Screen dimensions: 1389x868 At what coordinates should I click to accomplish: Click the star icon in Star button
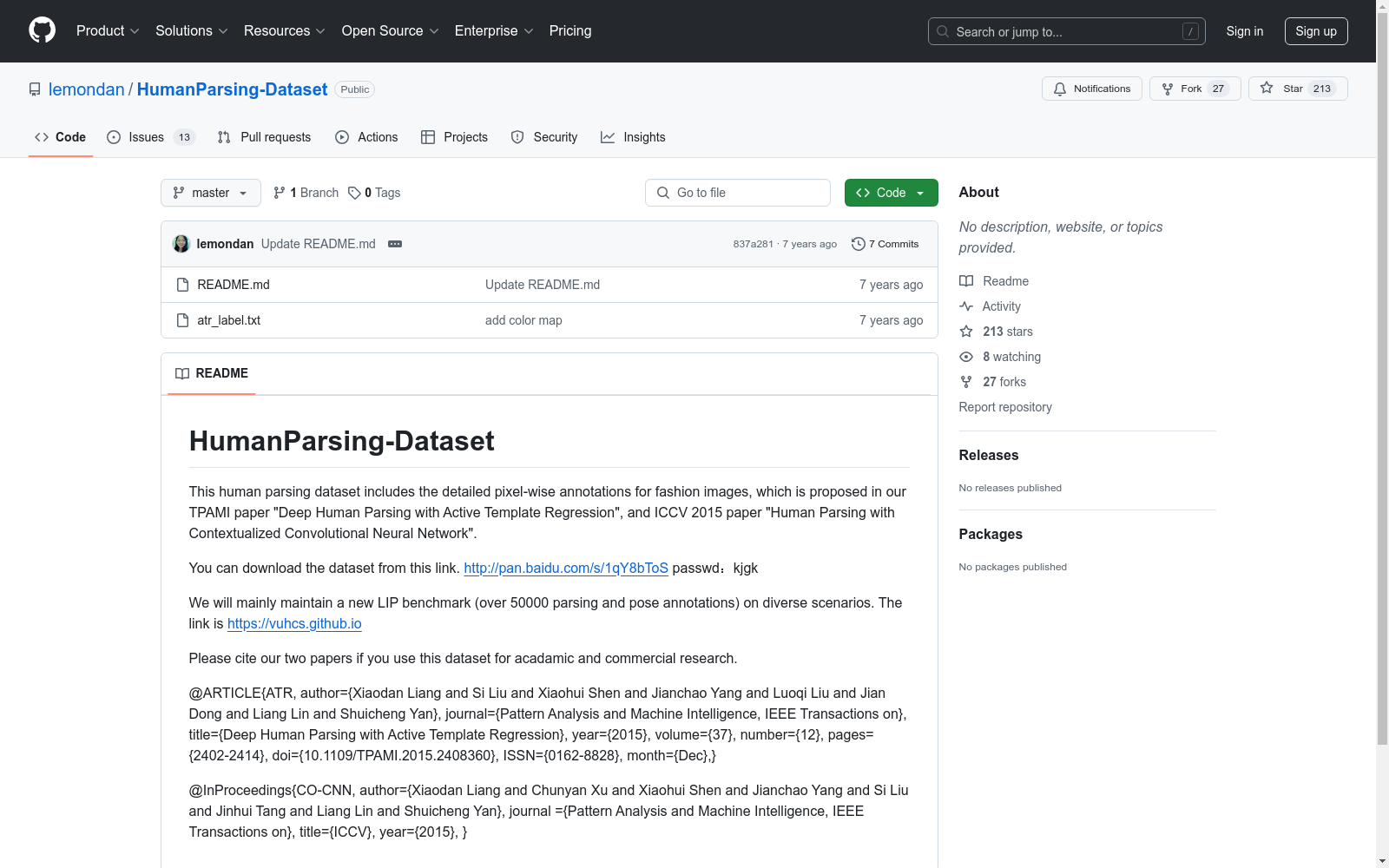(1267, 88)
